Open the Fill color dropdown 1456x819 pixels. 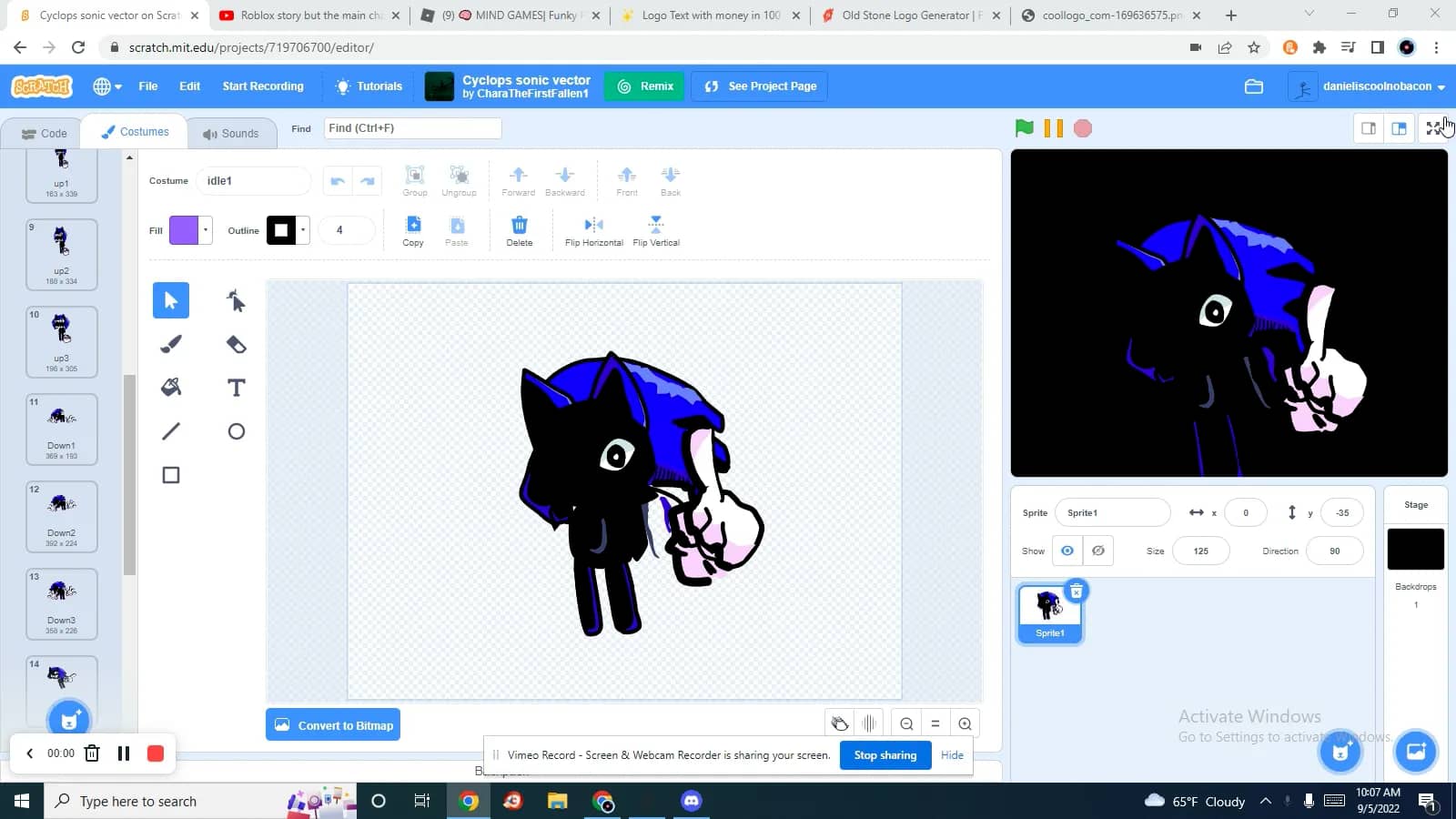(x=206, y=230)
